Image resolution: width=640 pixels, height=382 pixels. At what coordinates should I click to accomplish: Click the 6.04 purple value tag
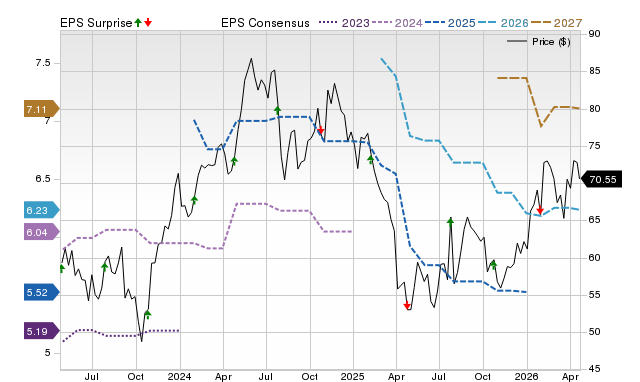click(41, 232)
